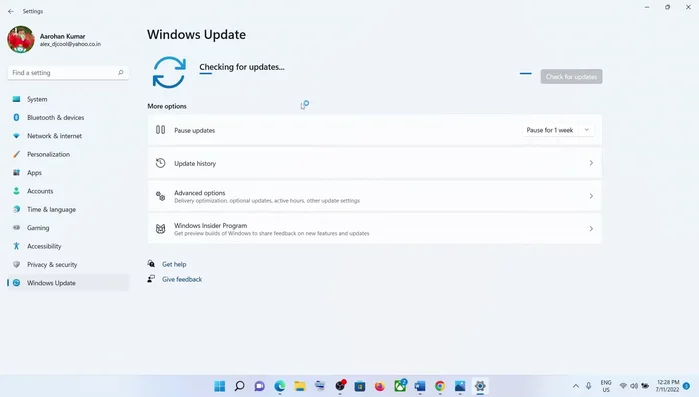The image size is (699, 397).
Task: Open Personalization settings
Action: click(x=68, y=154)
